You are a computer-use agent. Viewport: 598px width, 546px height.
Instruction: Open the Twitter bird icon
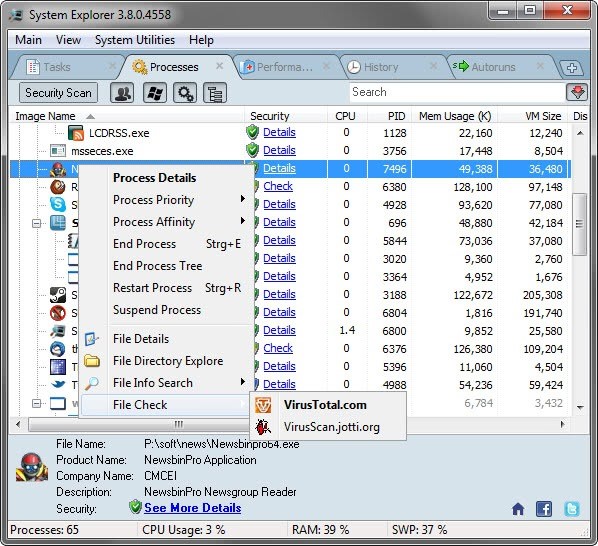[x=572, y=509]
